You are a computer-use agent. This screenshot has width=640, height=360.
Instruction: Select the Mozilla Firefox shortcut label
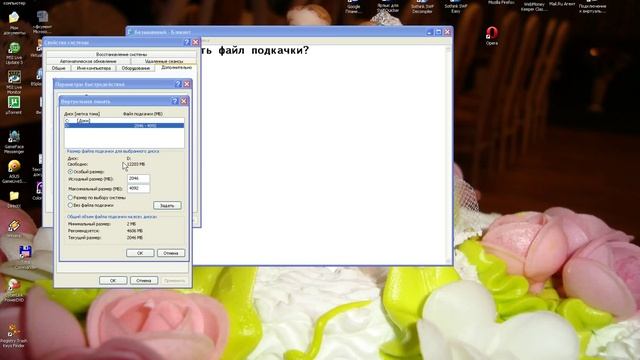click(x=501, y=2)
